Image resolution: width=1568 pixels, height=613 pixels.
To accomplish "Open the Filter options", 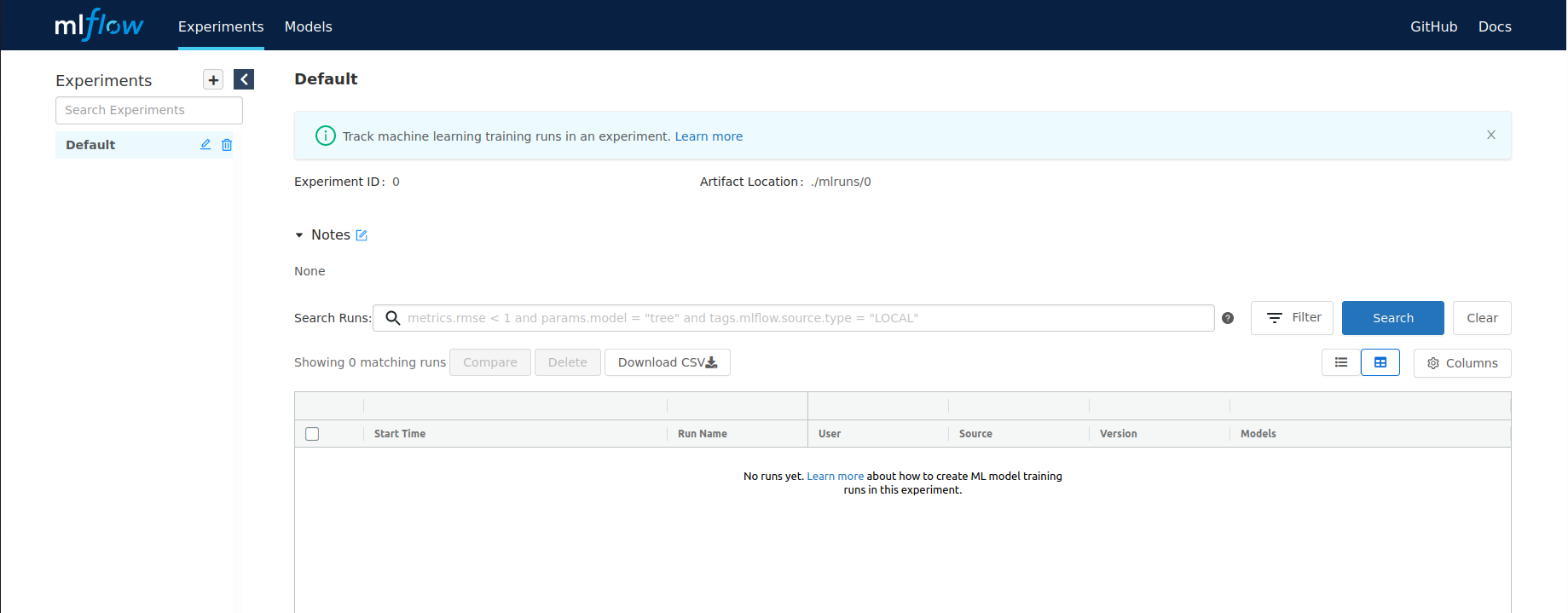I will click(x=1292, y=318).
